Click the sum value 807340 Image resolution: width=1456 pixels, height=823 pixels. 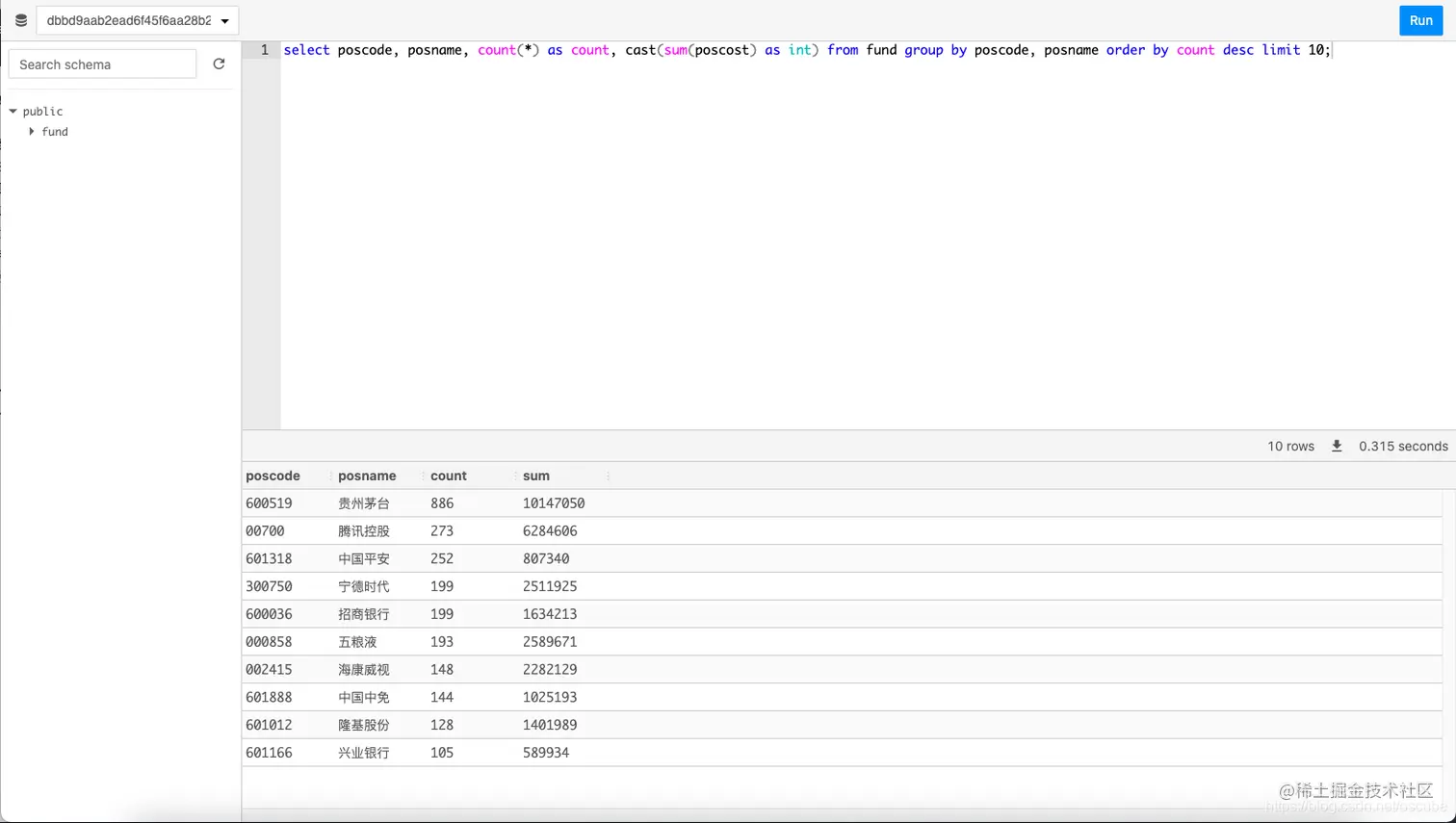[x=546, y=559]
